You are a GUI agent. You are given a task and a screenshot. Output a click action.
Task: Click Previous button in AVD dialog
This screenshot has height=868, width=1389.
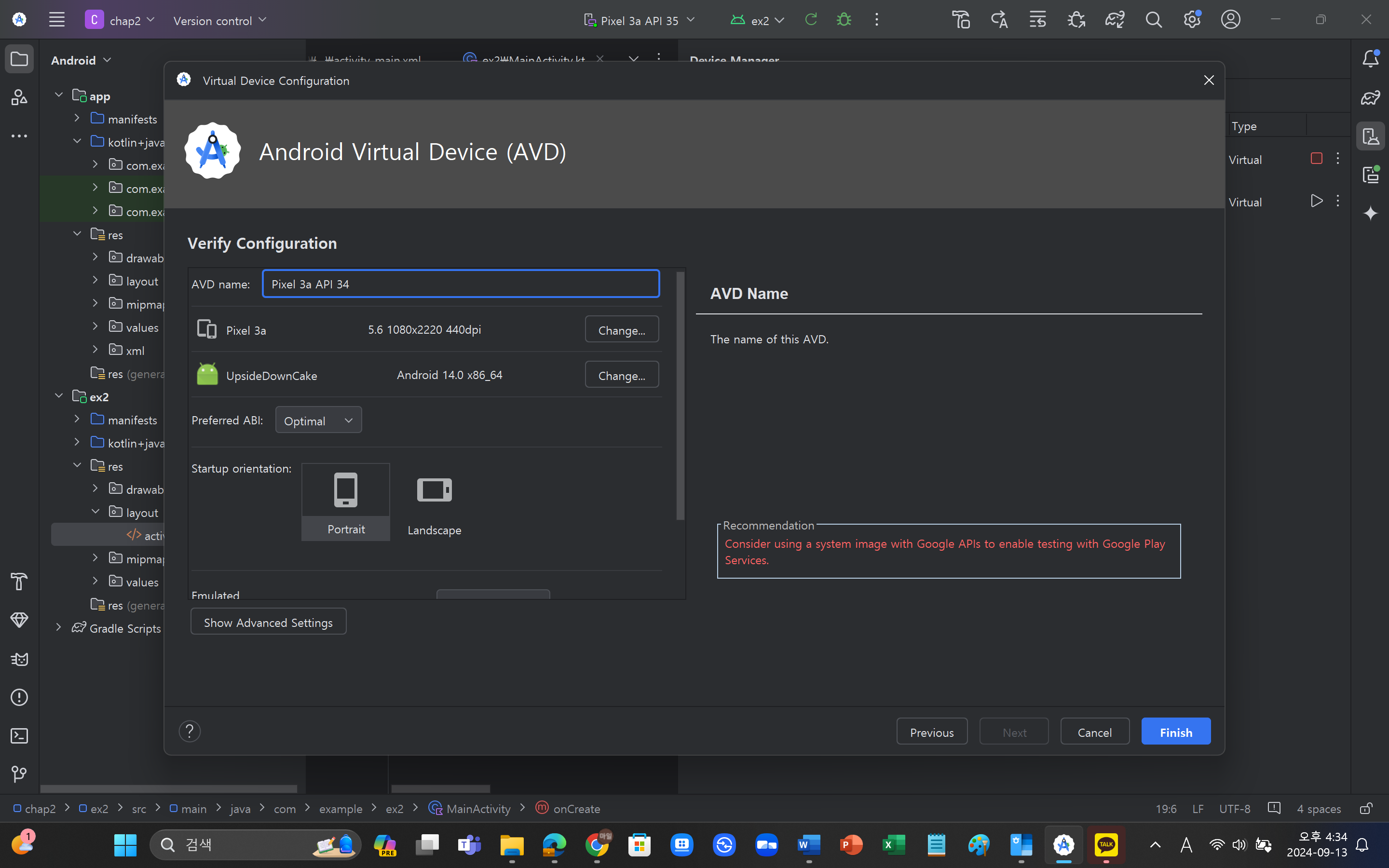point(932,732)
